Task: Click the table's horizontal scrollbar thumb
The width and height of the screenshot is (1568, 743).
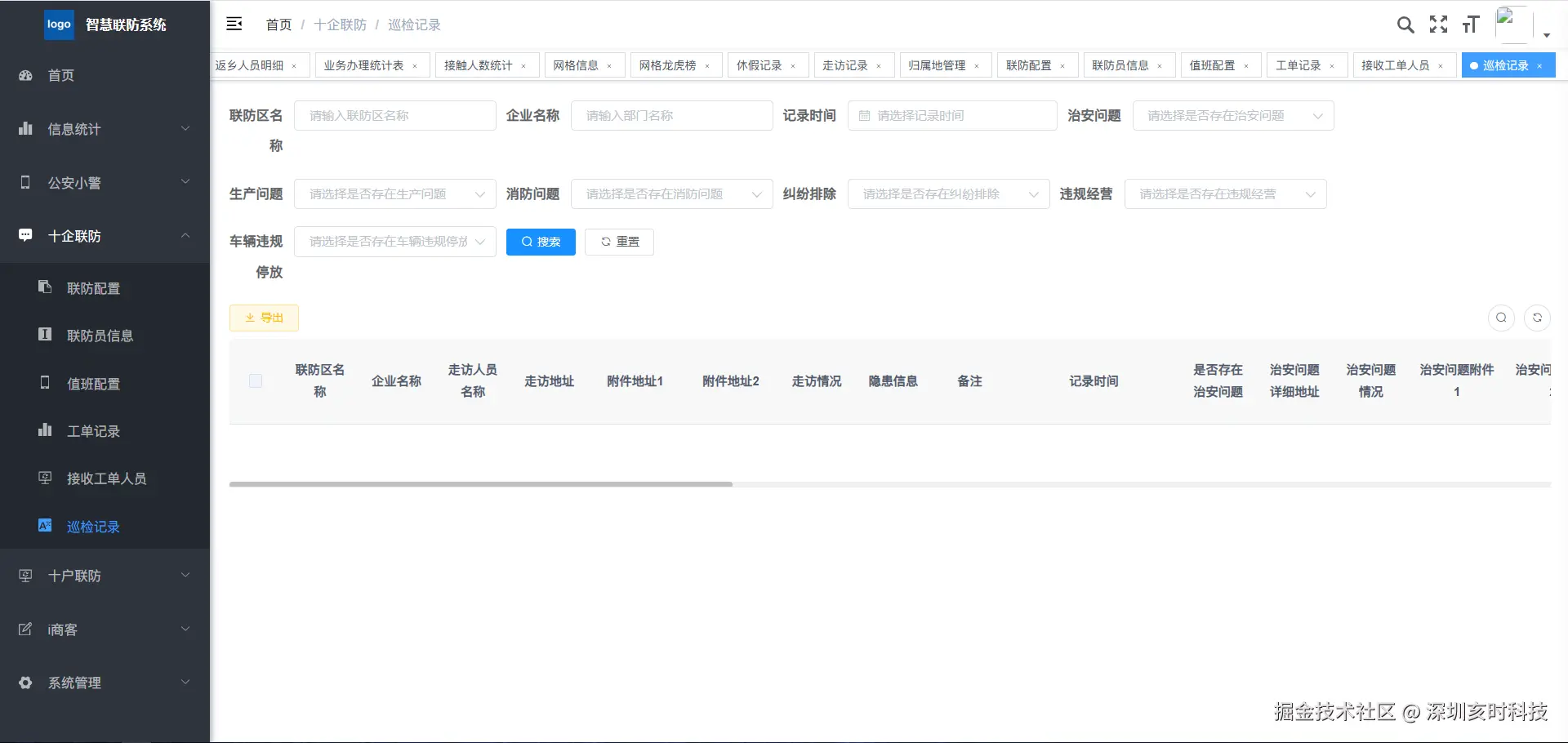Action: pos(481,484)
